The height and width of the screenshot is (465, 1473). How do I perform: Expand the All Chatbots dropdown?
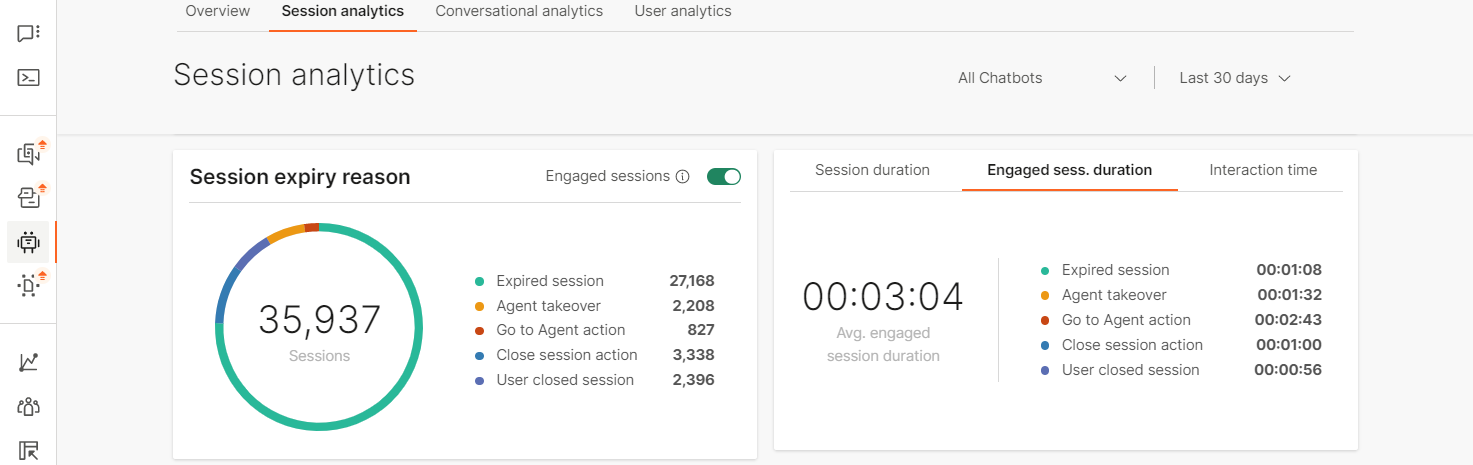point(1042,78)
